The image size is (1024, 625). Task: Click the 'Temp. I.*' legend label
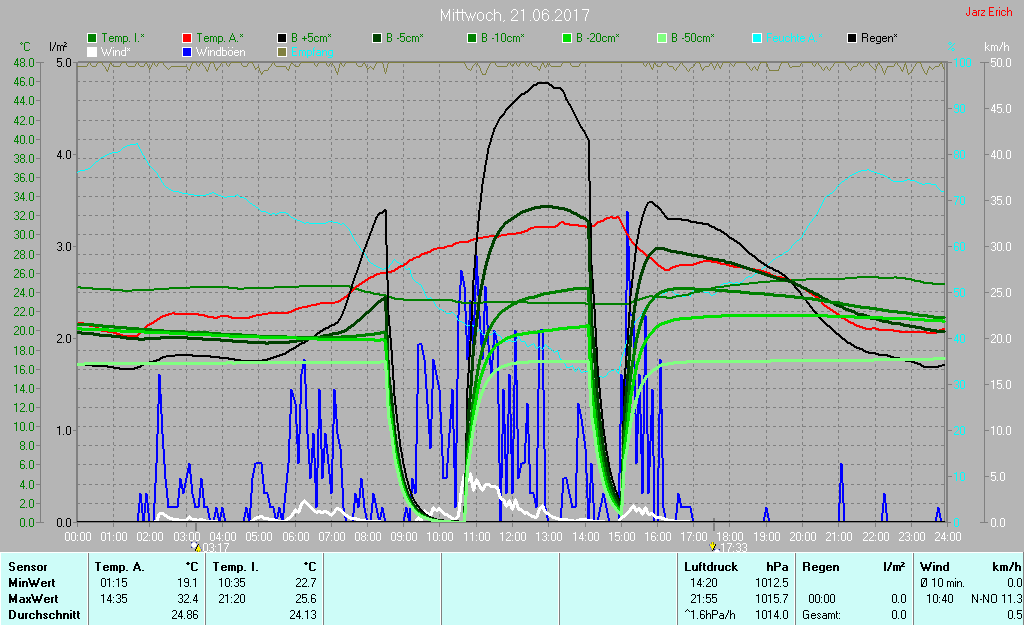tap(123, 38)
